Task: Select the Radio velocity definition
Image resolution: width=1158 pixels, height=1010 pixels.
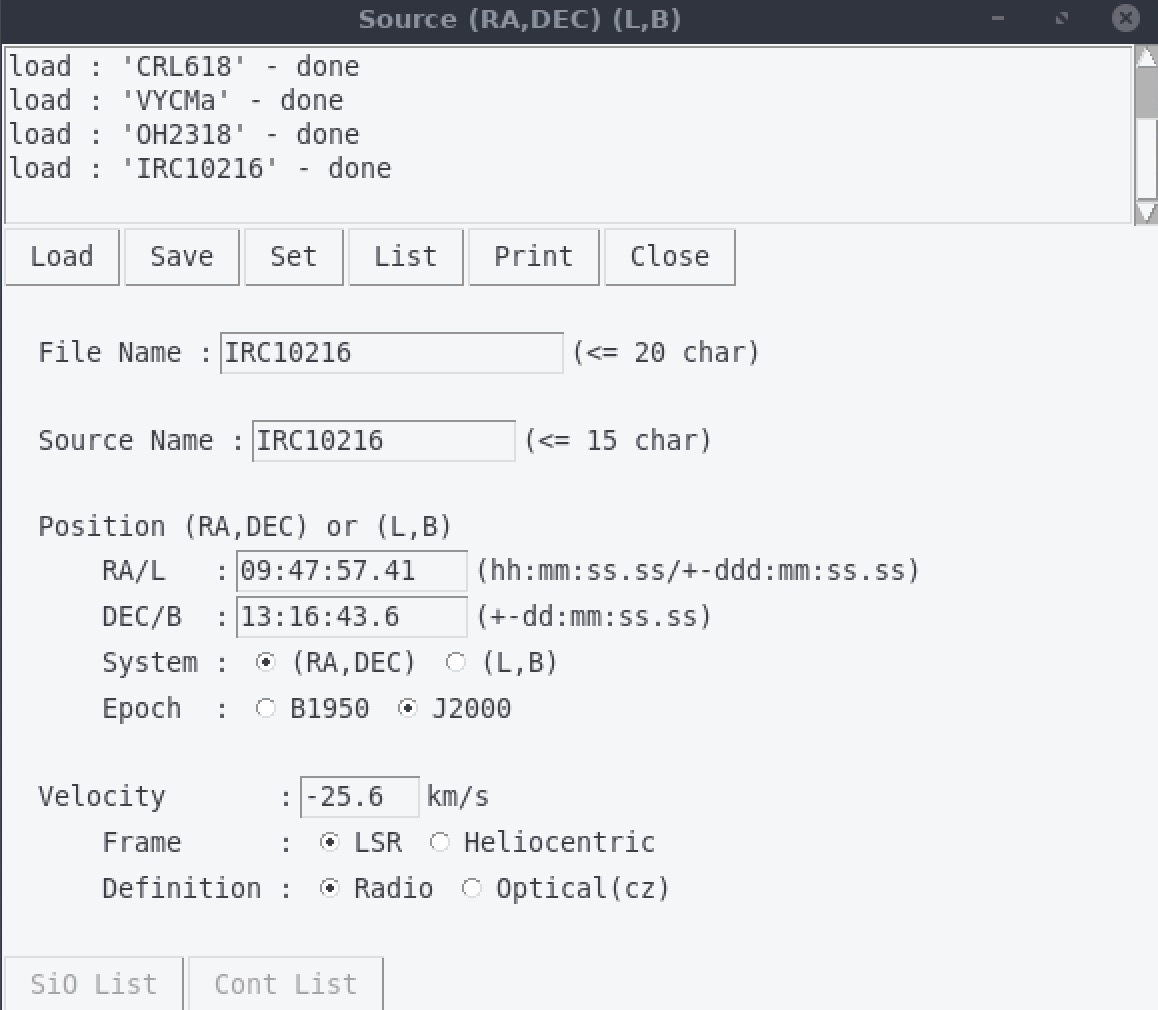Action: tap(330, 889)
